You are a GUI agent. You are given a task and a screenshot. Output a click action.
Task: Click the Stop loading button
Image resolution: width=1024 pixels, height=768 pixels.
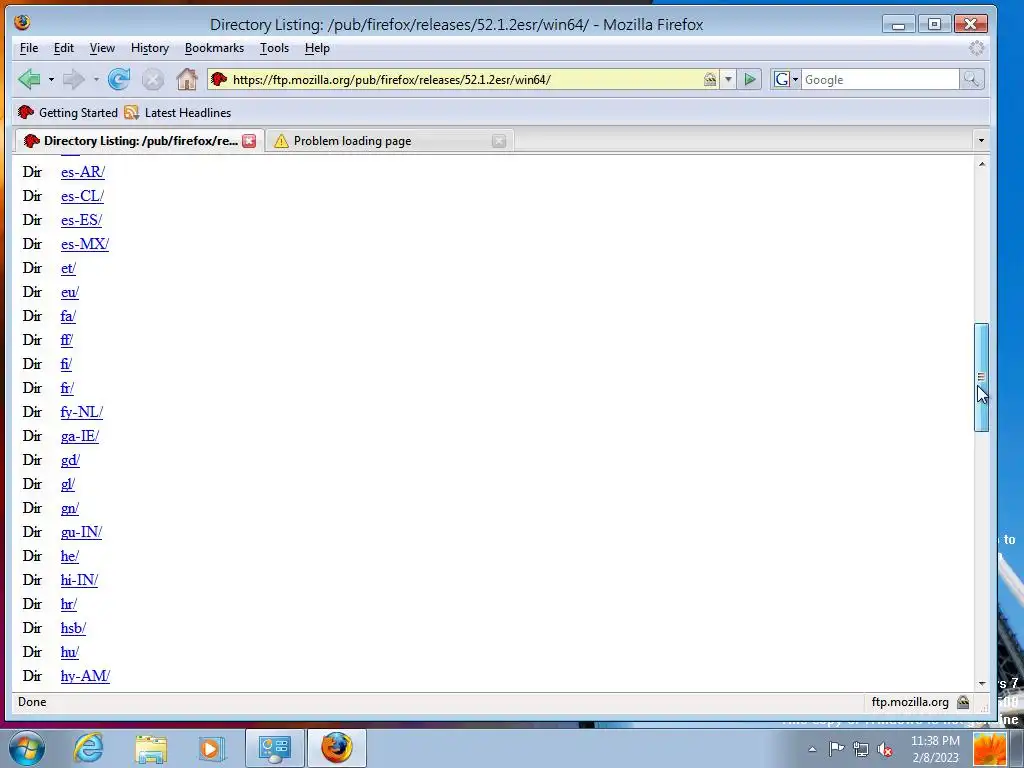click(153, 80)
